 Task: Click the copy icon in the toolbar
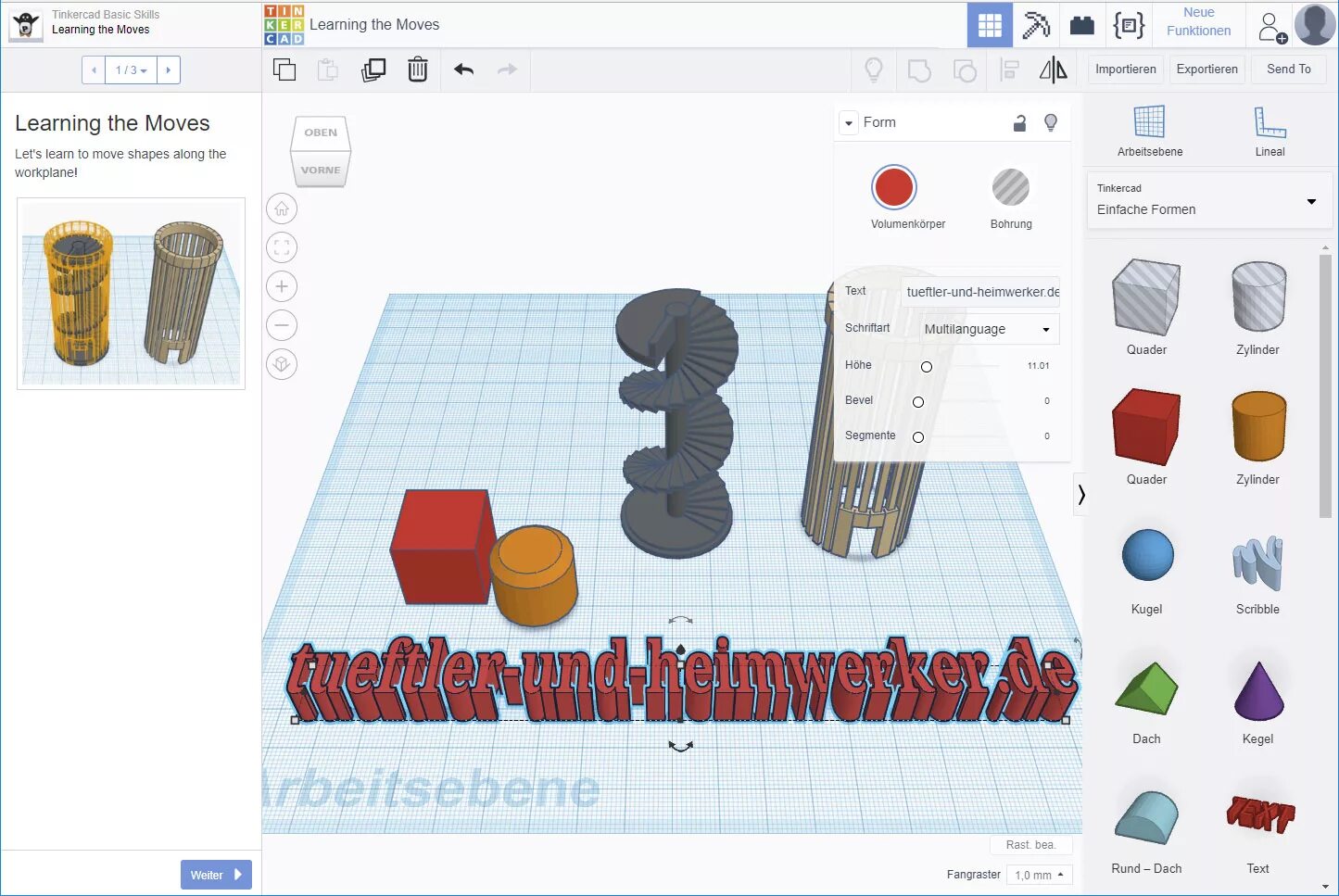point(284,69)
